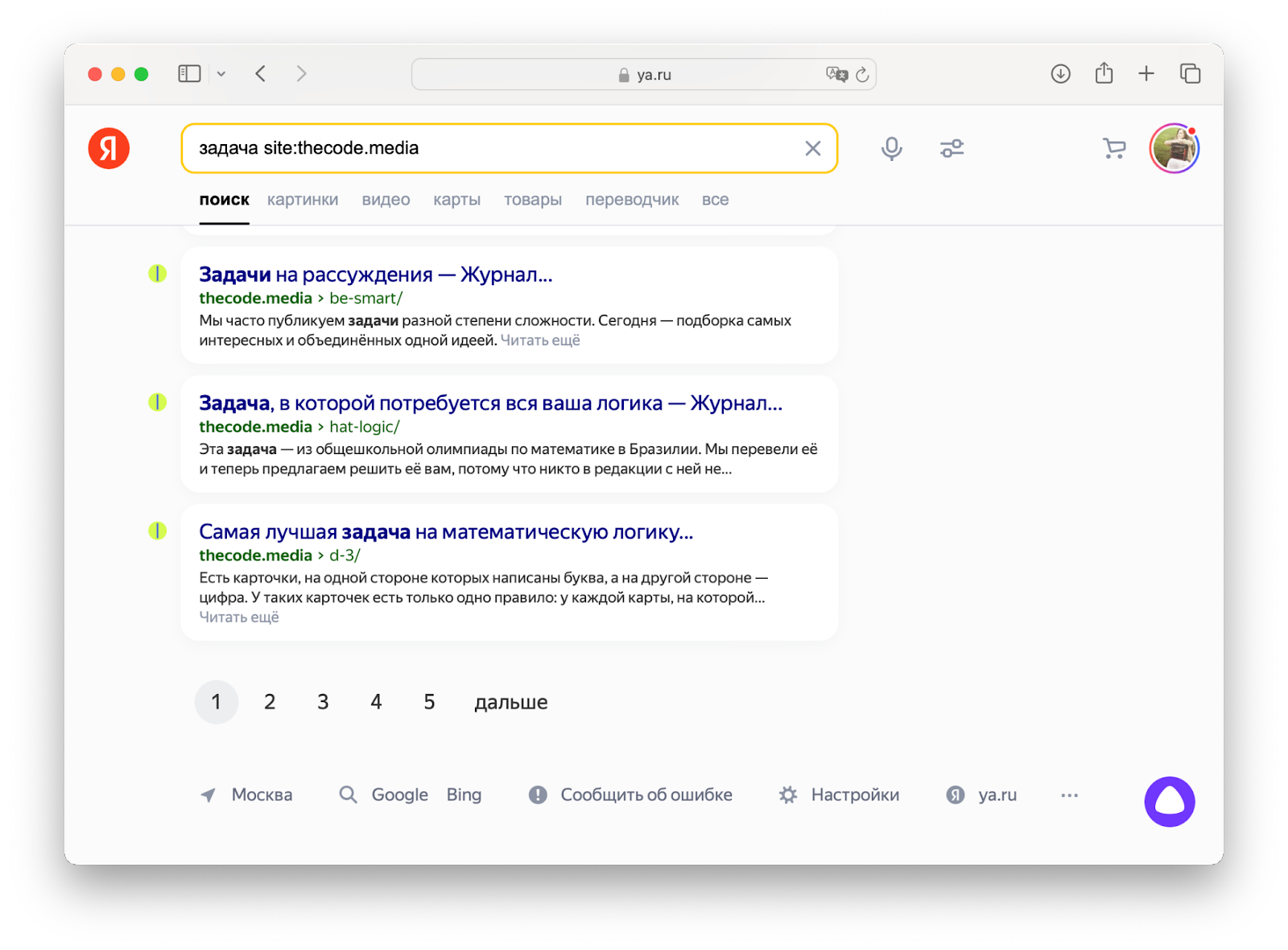1288x950 pixels.
Task: Clear the search query with the X
Action: click(x=812, y=148)
